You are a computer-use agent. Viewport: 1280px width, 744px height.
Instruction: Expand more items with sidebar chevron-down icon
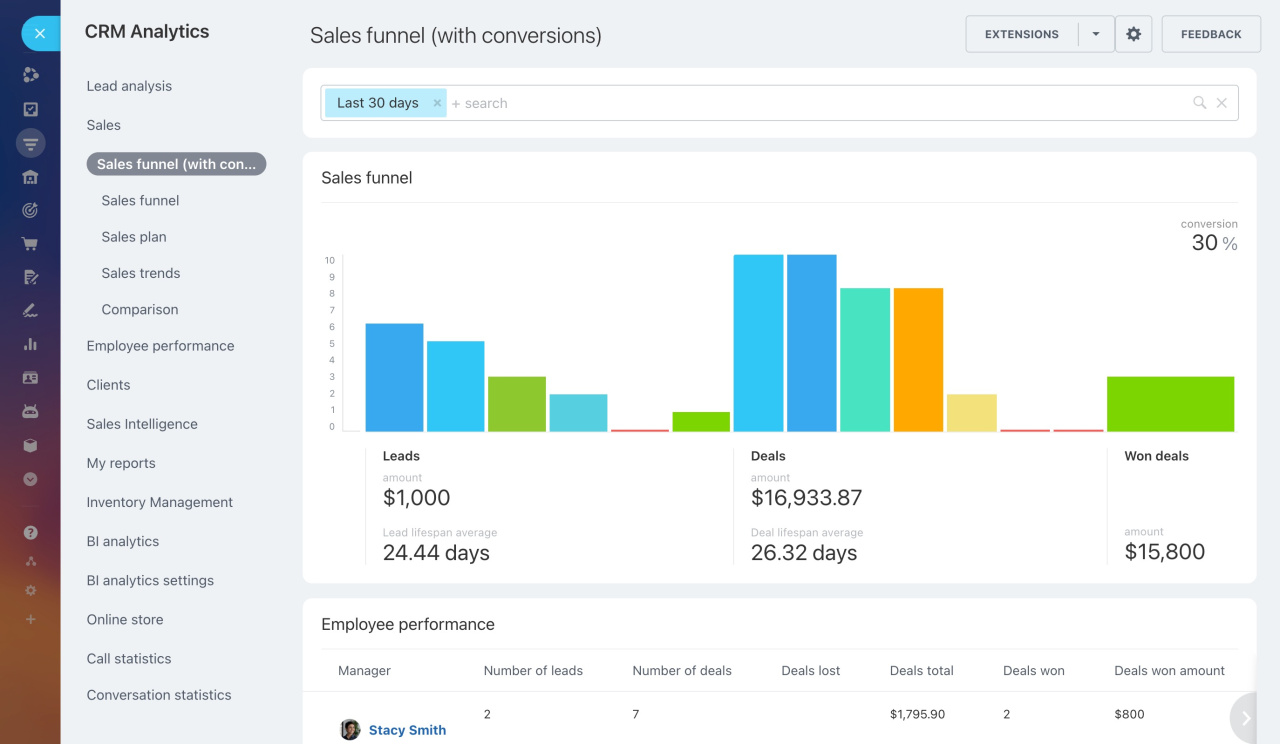(x=30, y=479)
